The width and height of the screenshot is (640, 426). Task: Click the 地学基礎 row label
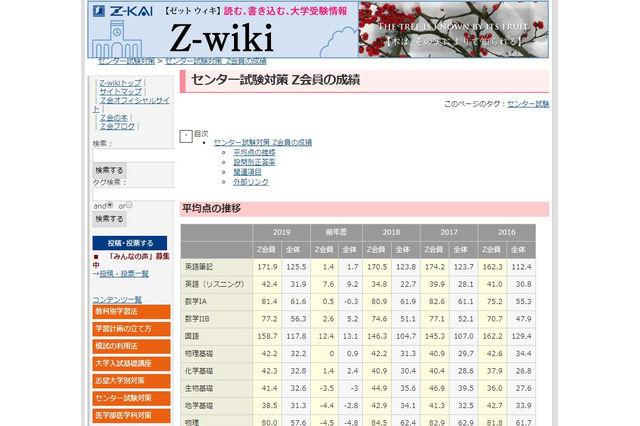[199, 406]
